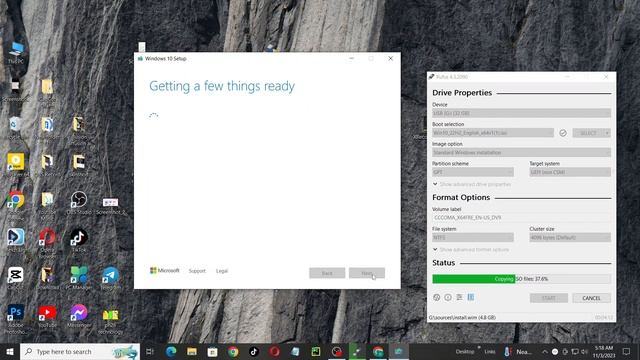The image size is (640, 360).
Task: Open the Rufus settings sliders icon
Action: coord(459,298)
